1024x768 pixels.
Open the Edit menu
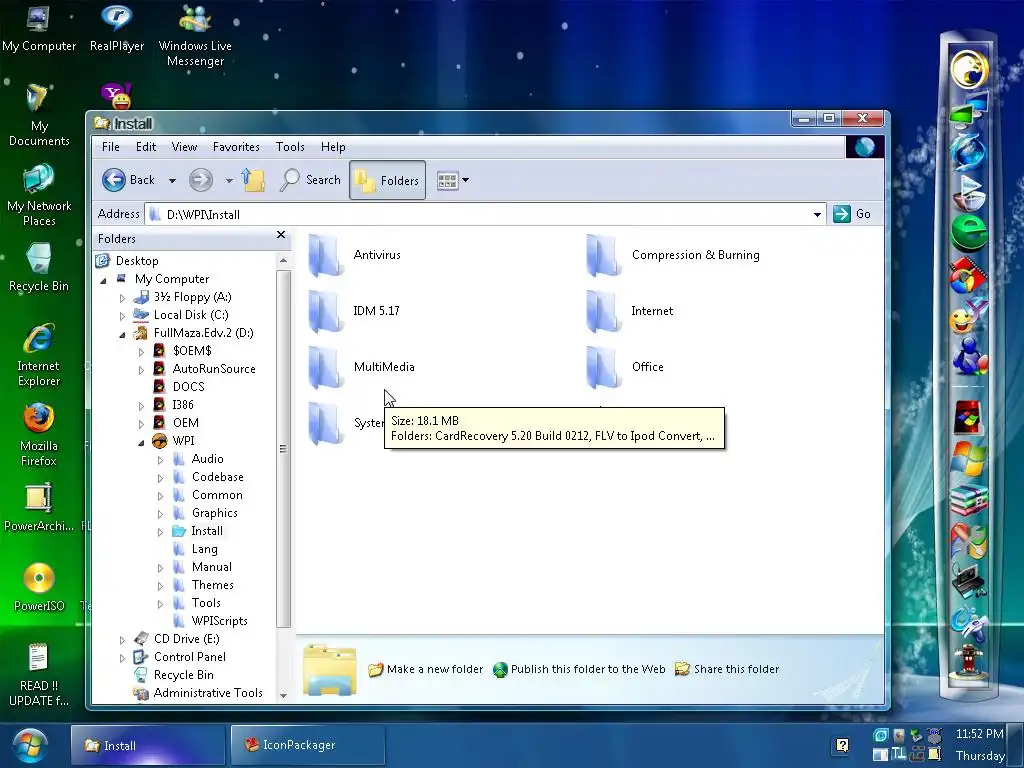point(146,147)
